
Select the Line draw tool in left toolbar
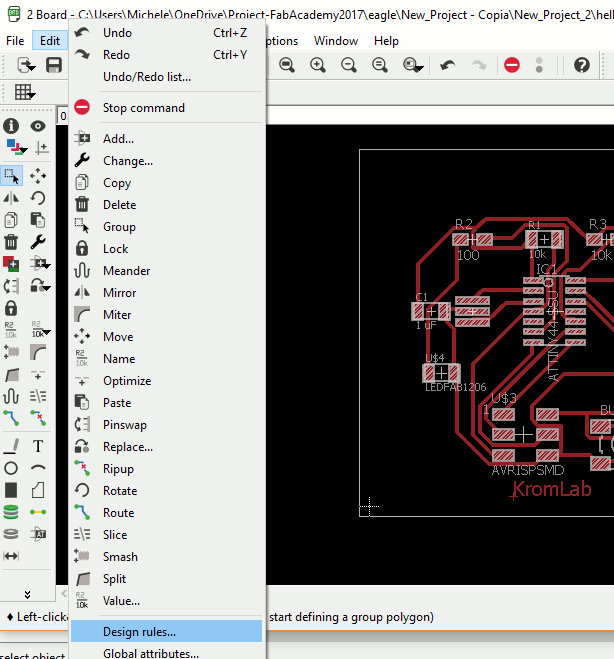[11, 446]
